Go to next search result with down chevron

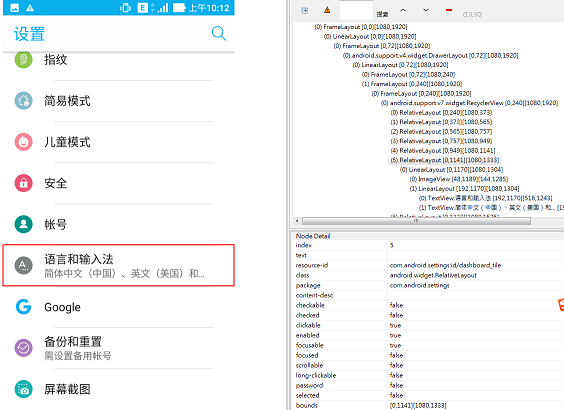tap(426, 10)
